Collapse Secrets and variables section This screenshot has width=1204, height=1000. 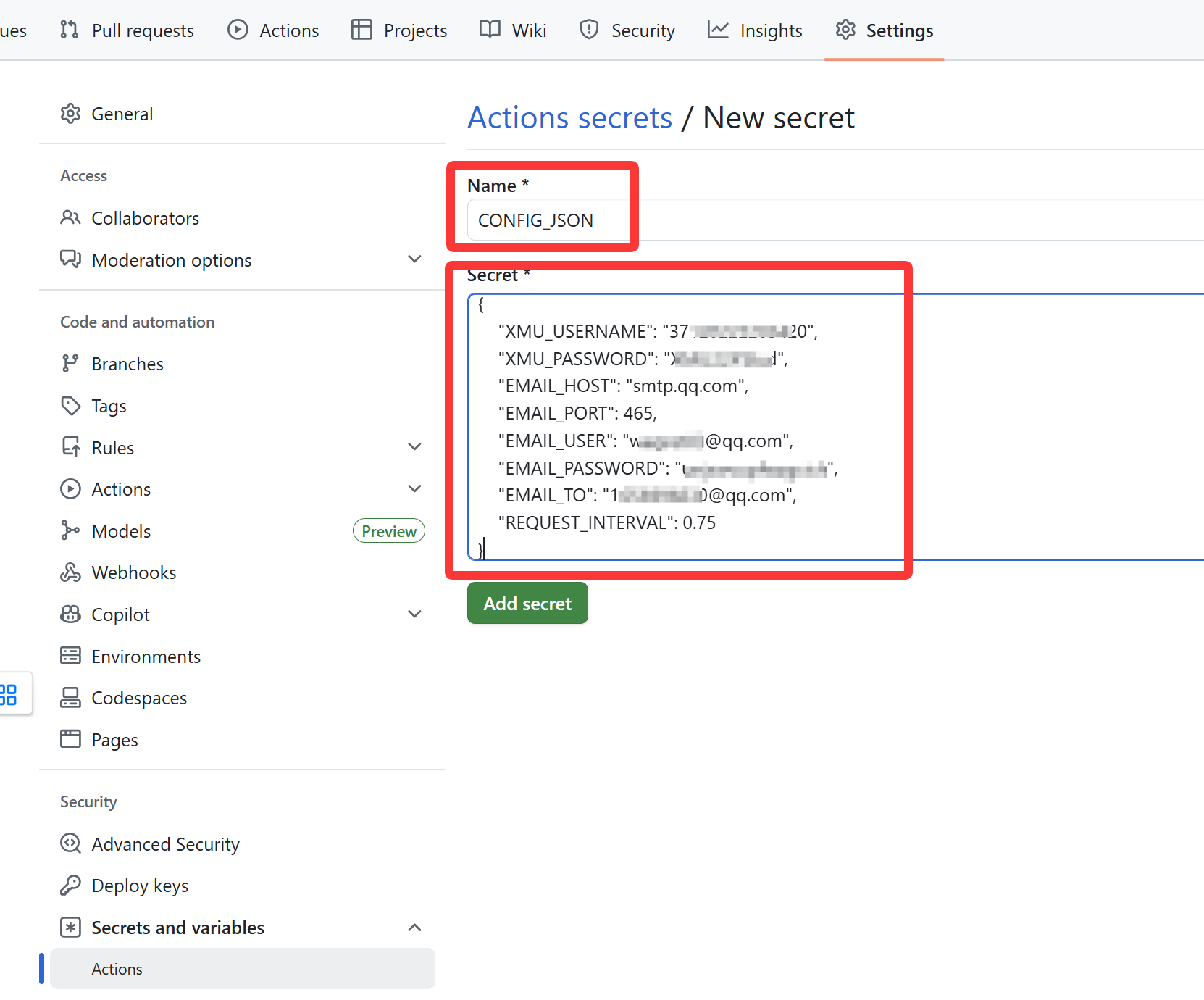pos(414,928)
